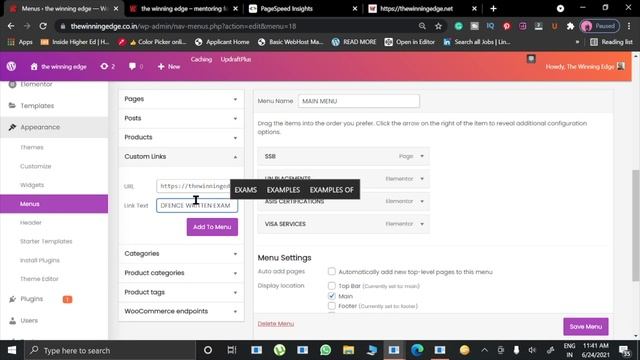Viewport: 640px width, 360px height.
Task: Open Customize under Appearance
Action: click(36, 166)
